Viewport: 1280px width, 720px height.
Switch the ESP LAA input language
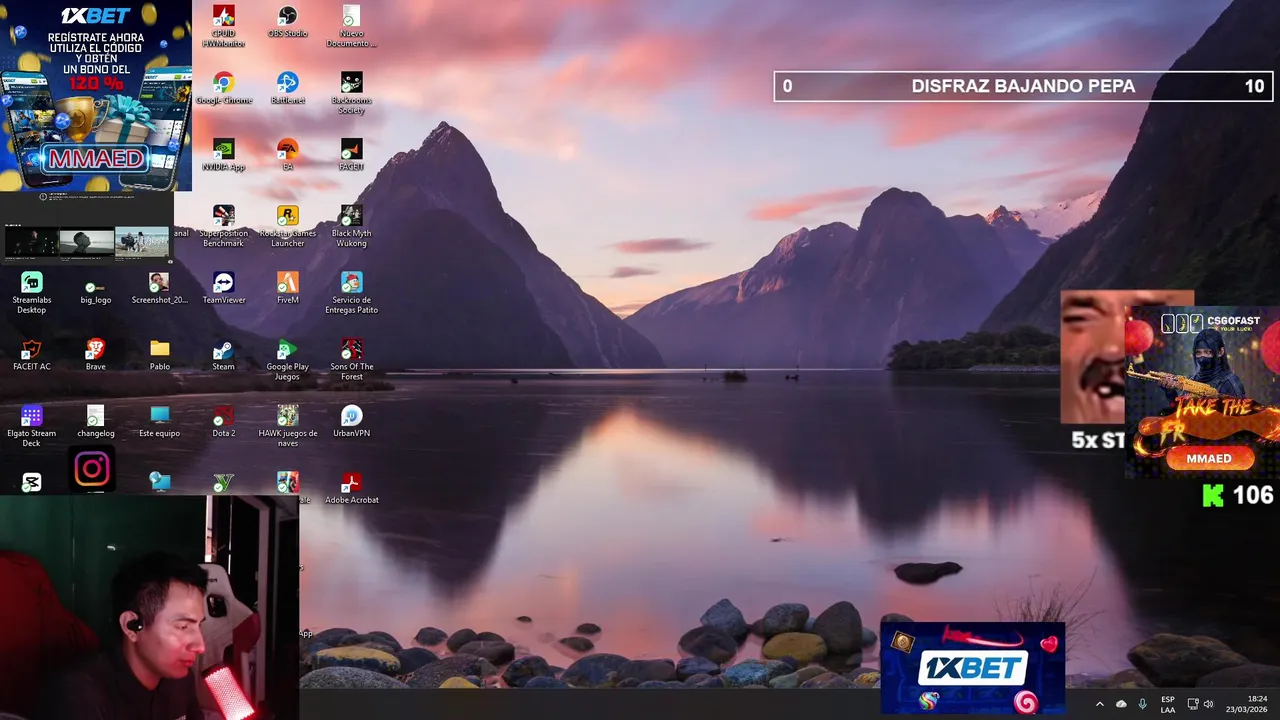point(1168,704)
